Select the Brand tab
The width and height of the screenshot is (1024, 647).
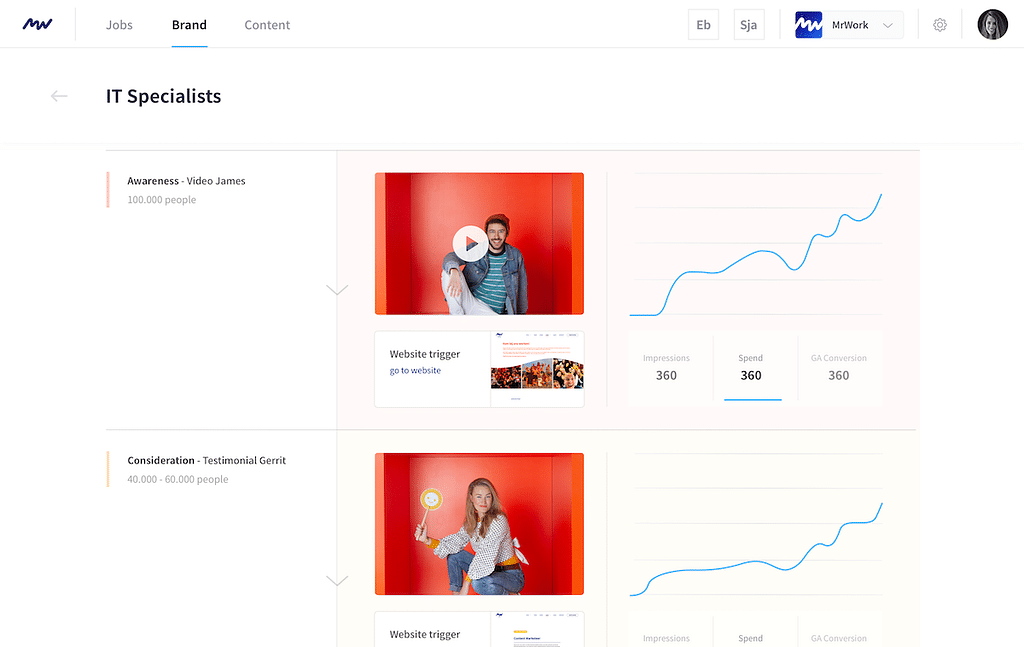tap(189, 25)
